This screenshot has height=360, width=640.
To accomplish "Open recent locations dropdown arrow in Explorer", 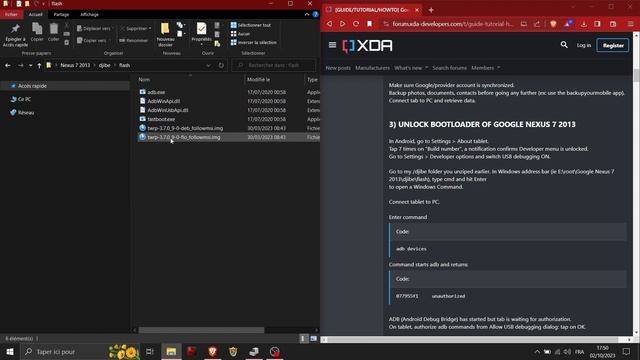I will [x=31, y=65].
